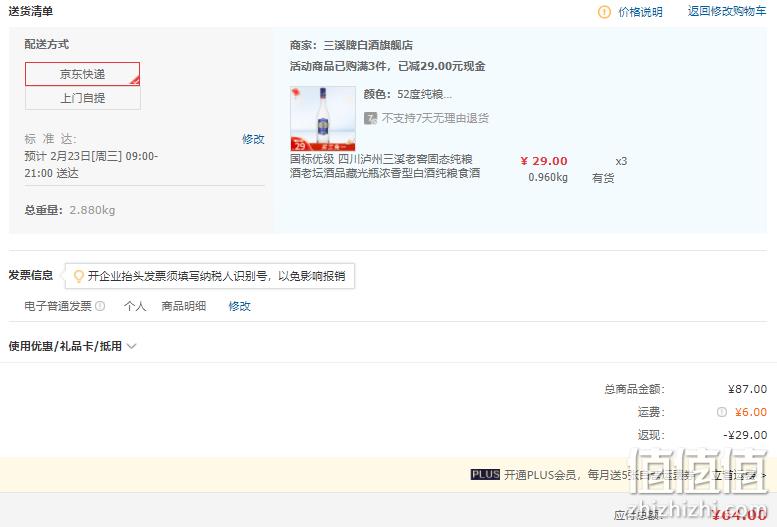The height and width of the screenshot is (527, 777).
Task: Click the 不支持7天无理由退货 text
Action: click(x=435, y=118)
